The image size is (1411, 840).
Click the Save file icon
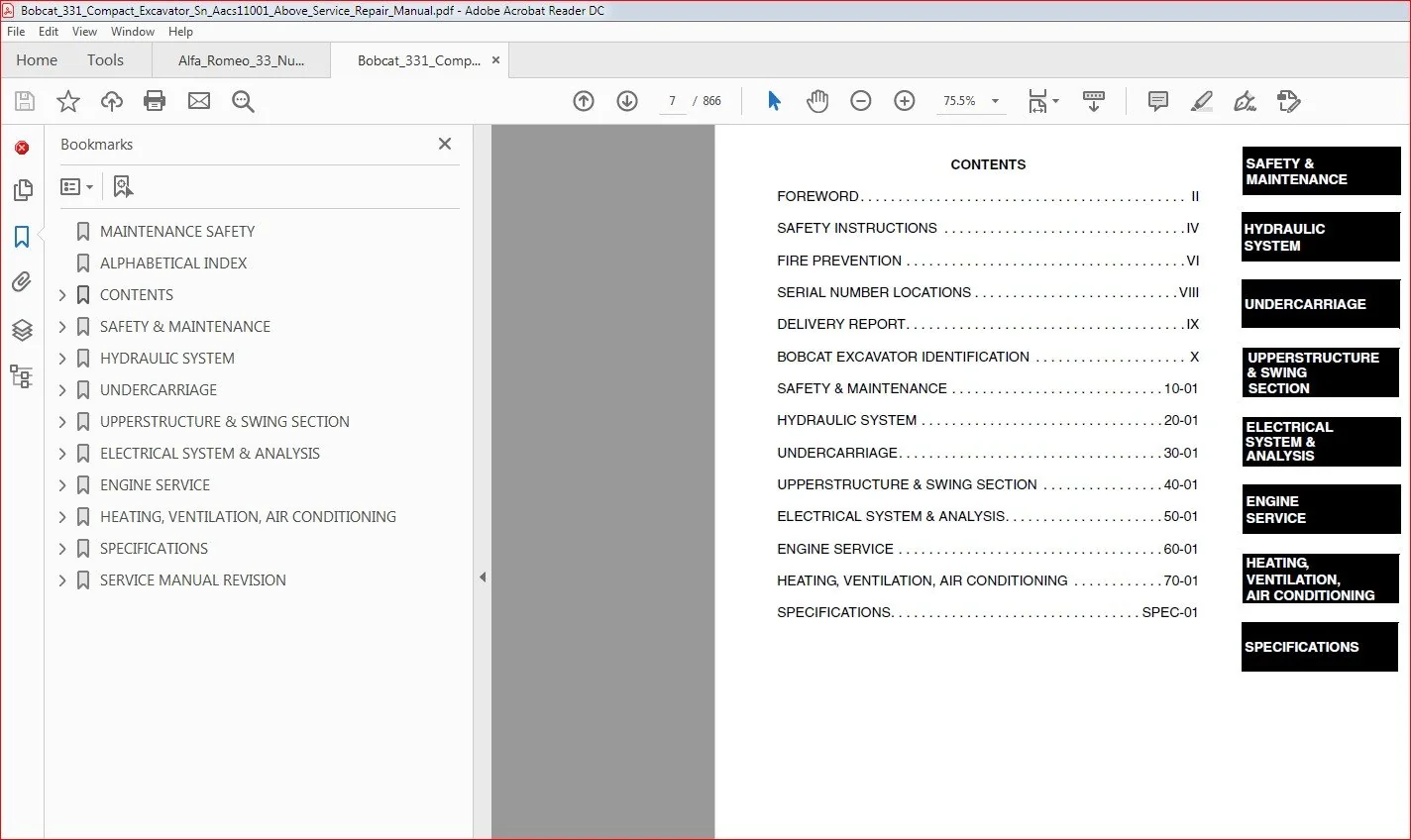pyautogui.click(x=25, y=101)
